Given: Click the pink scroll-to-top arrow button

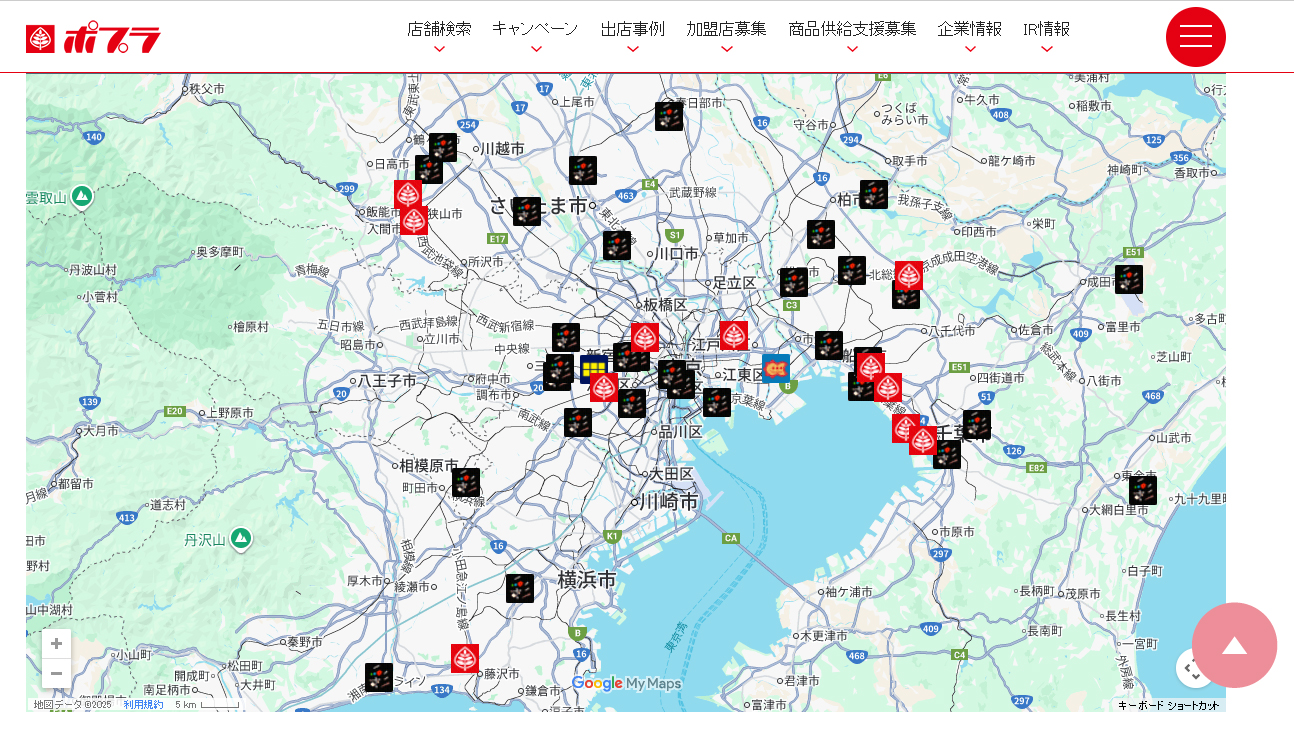Looking at the screenshot, I should pos(1234,645).
